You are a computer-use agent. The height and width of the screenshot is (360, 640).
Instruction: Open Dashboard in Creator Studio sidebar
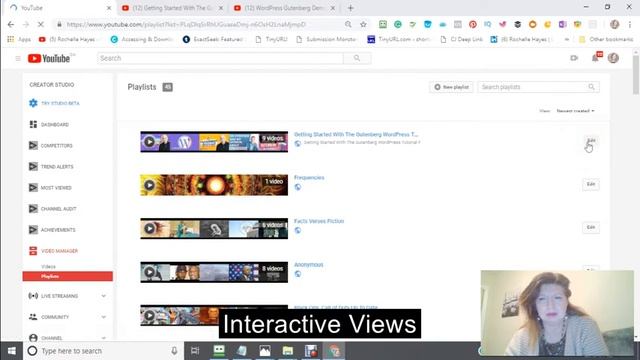(x=54, y=124)
